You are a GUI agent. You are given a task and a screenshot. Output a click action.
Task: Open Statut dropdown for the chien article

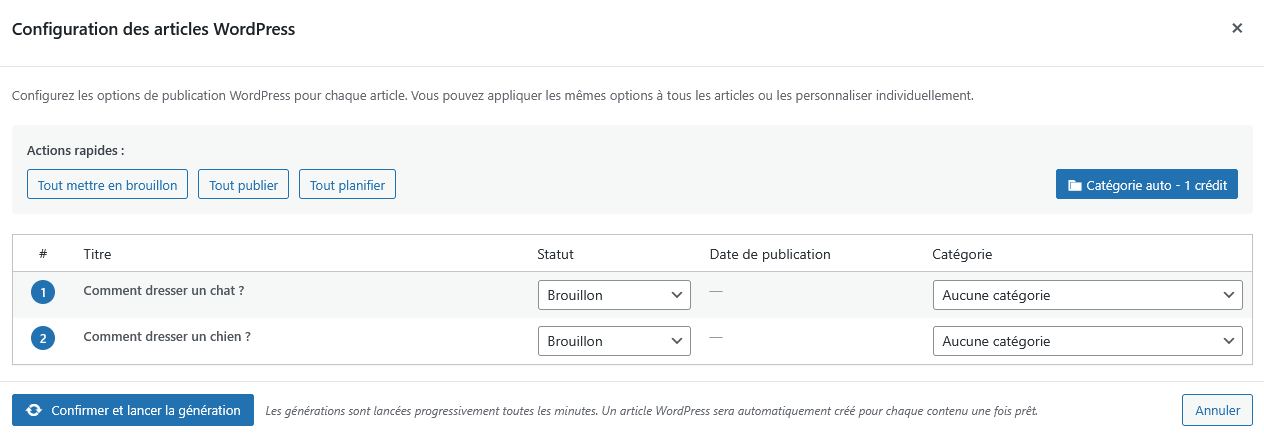pyautogui.click(x=614, y=341)
